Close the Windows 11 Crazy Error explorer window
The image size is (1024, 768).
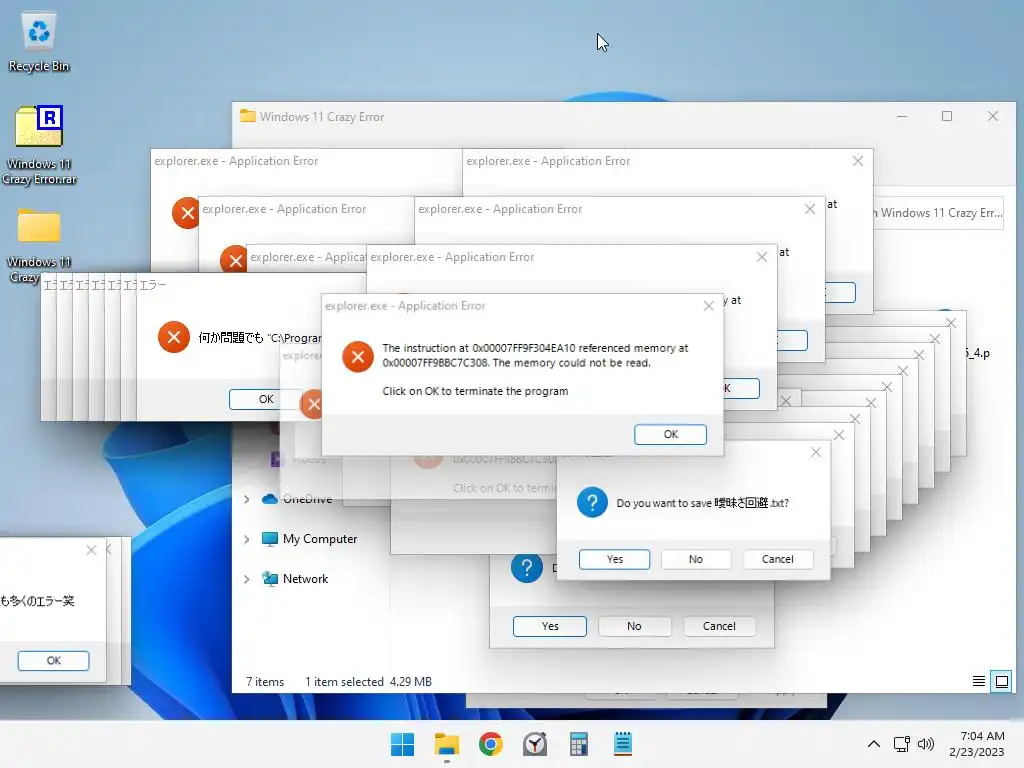[x=993, y=116]
